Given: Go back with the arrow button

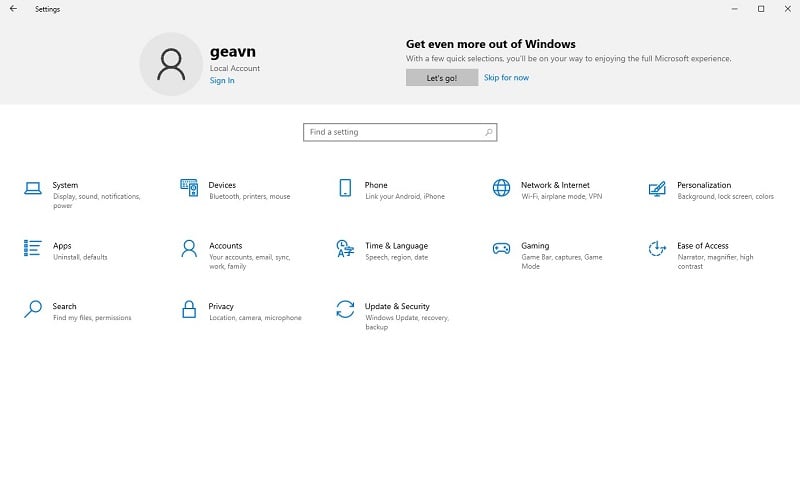Looking at the screenshot, I should tap(13, 9).
